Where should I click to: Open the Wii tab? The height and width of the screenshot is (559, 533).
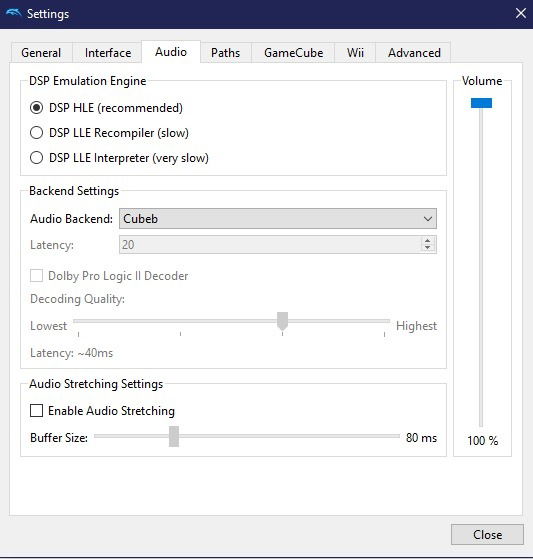pos(355,53)
